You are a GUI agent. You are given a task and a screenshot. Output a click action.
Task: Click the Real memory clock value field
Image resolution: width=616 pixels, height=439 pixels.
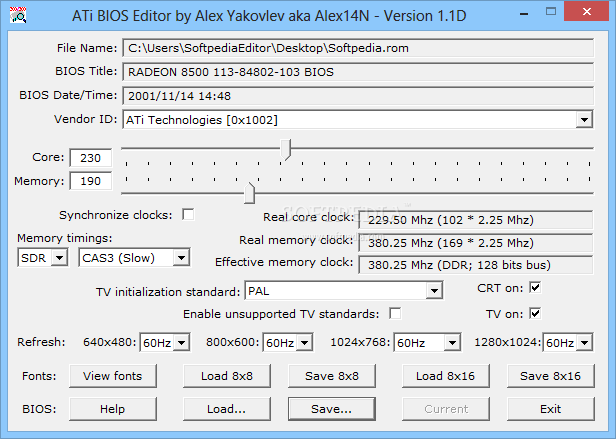click(x=475, y=243)
